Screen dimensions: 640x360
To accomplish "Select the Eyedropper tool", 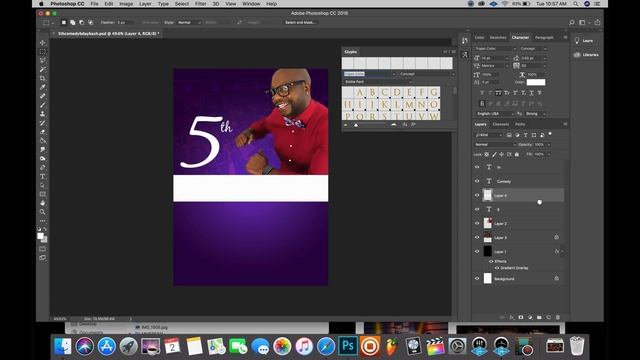I will click(x=42, y=87).
